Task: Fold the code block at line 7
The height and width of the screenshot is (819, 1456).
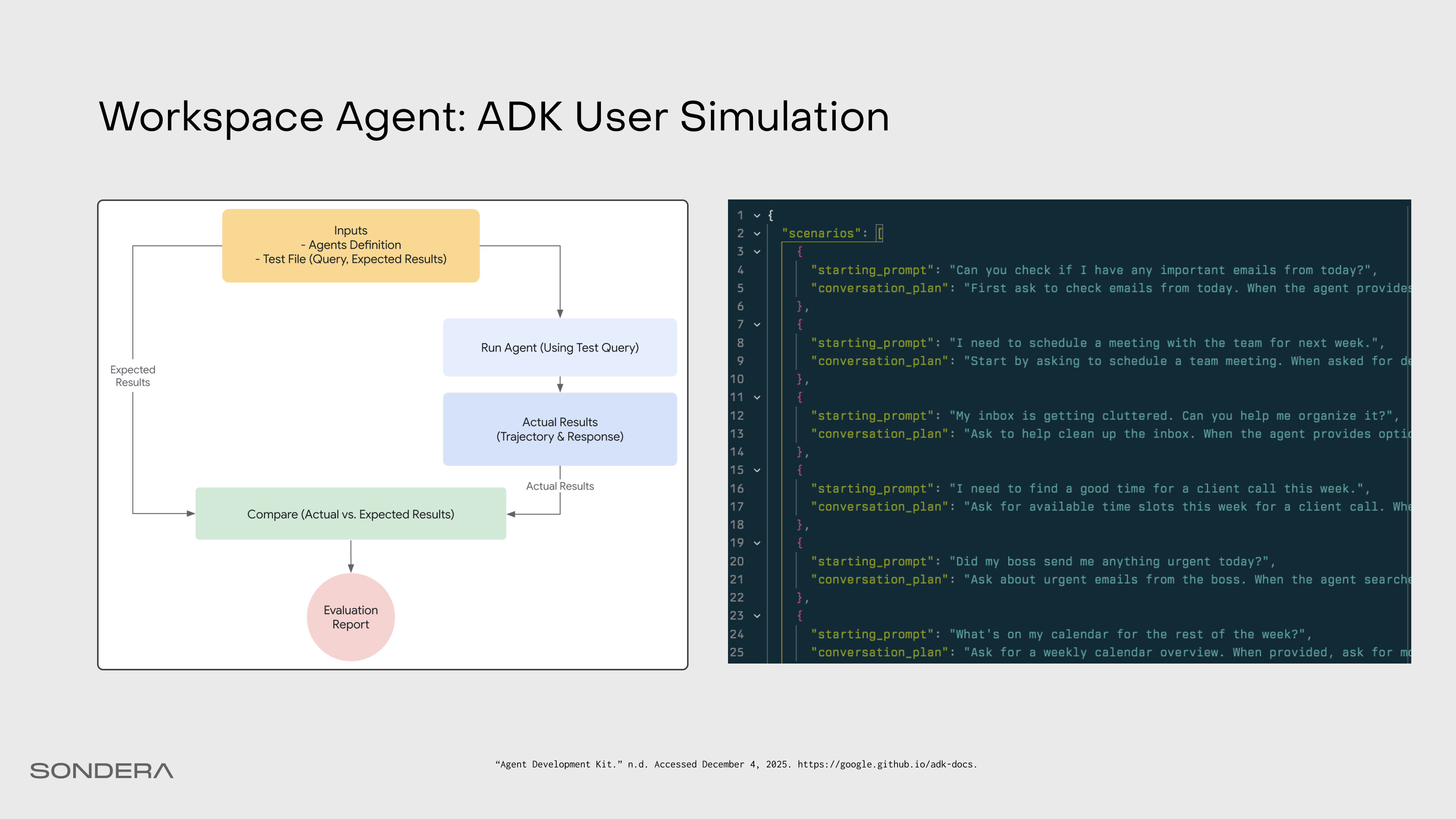Action: point(757,325)
